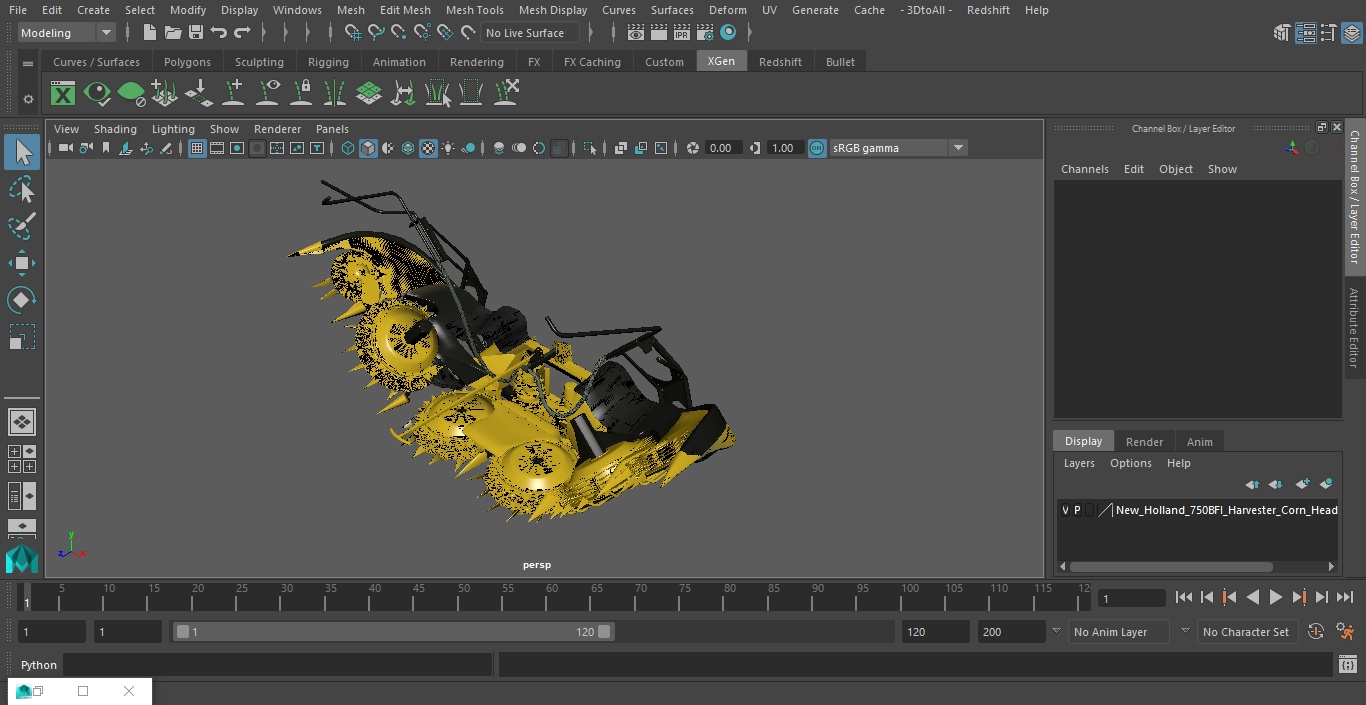This screenshot has height=705, width=1366.
Task: Switch to the Polygons shelf tab
Action: 187,62
